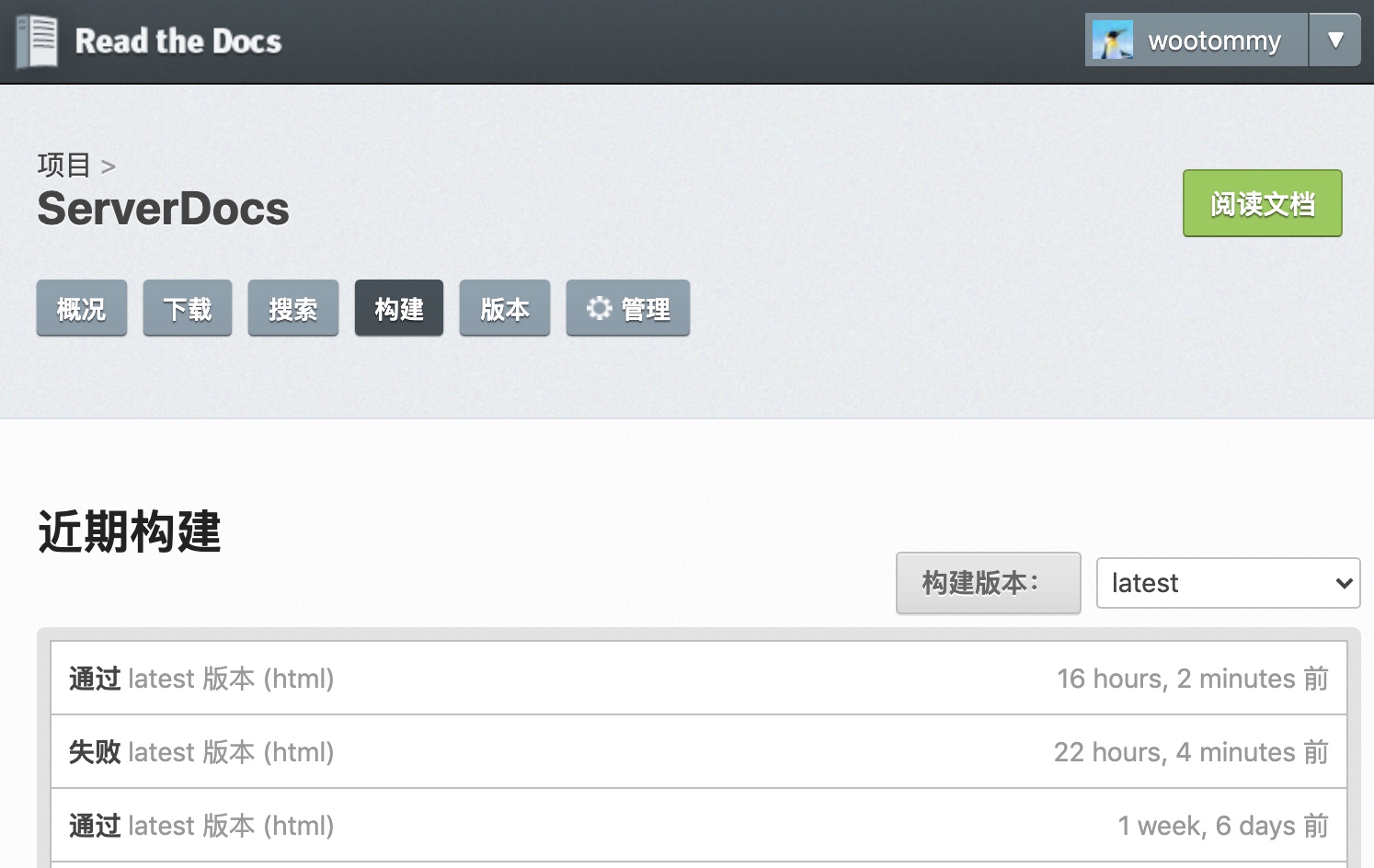The image size is (1374, 868).
Task: Open the ServerDocs project title
Action: point(163,209)
